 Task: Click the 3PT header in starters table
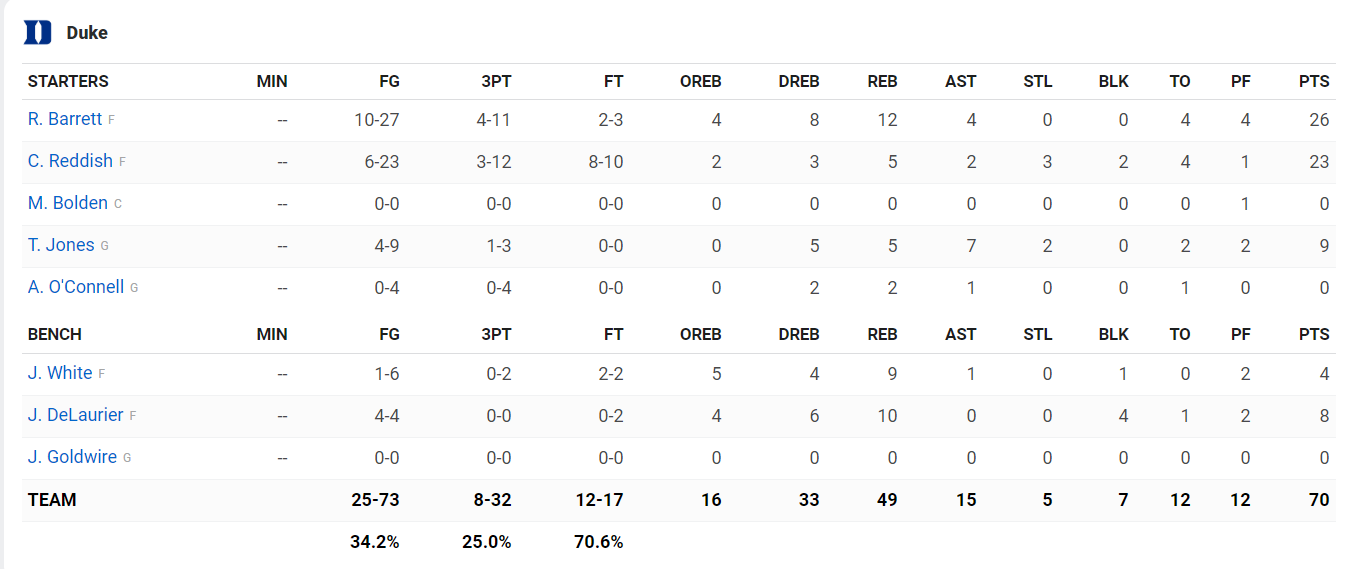point(496,82)
